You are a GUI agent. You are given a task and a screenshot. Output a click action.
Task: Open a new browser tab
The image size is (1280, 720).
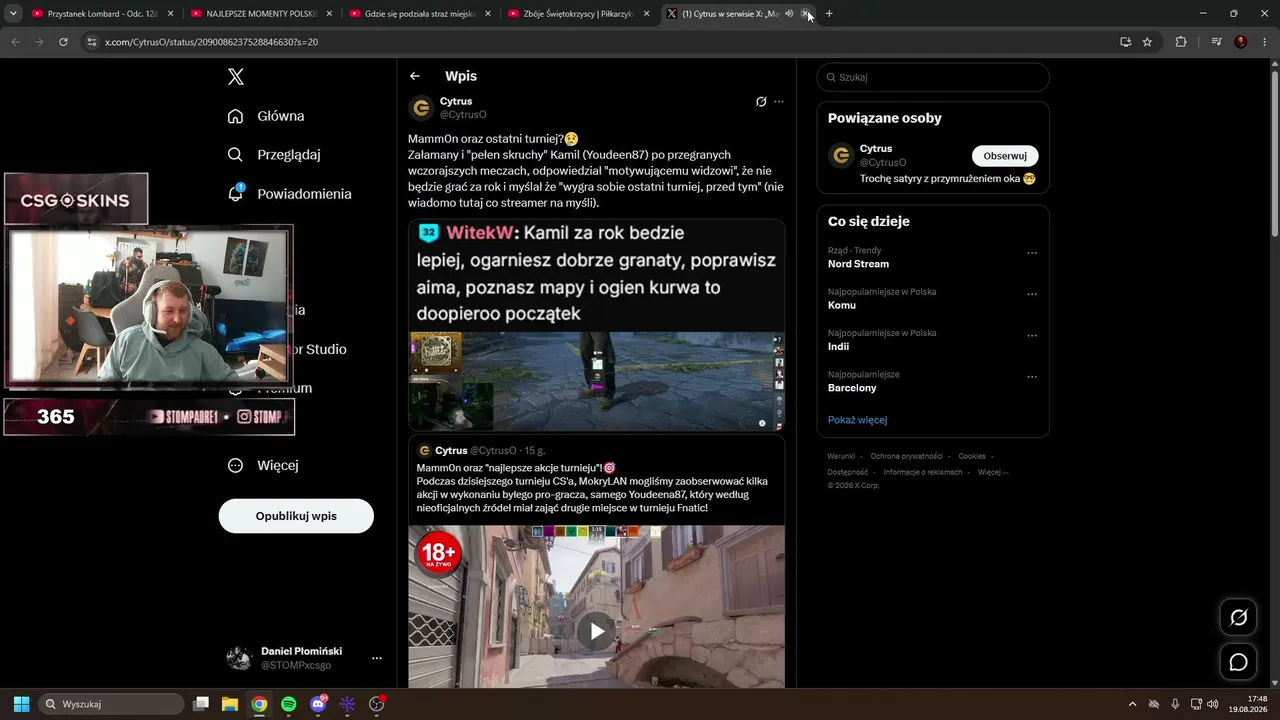coord(829,14)
